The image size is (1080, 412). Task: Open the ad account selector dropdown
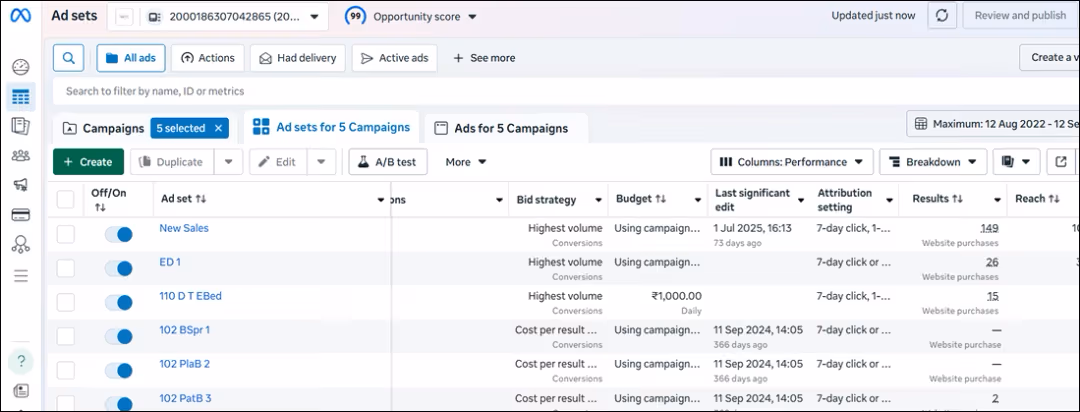click(x=218, y=17)
